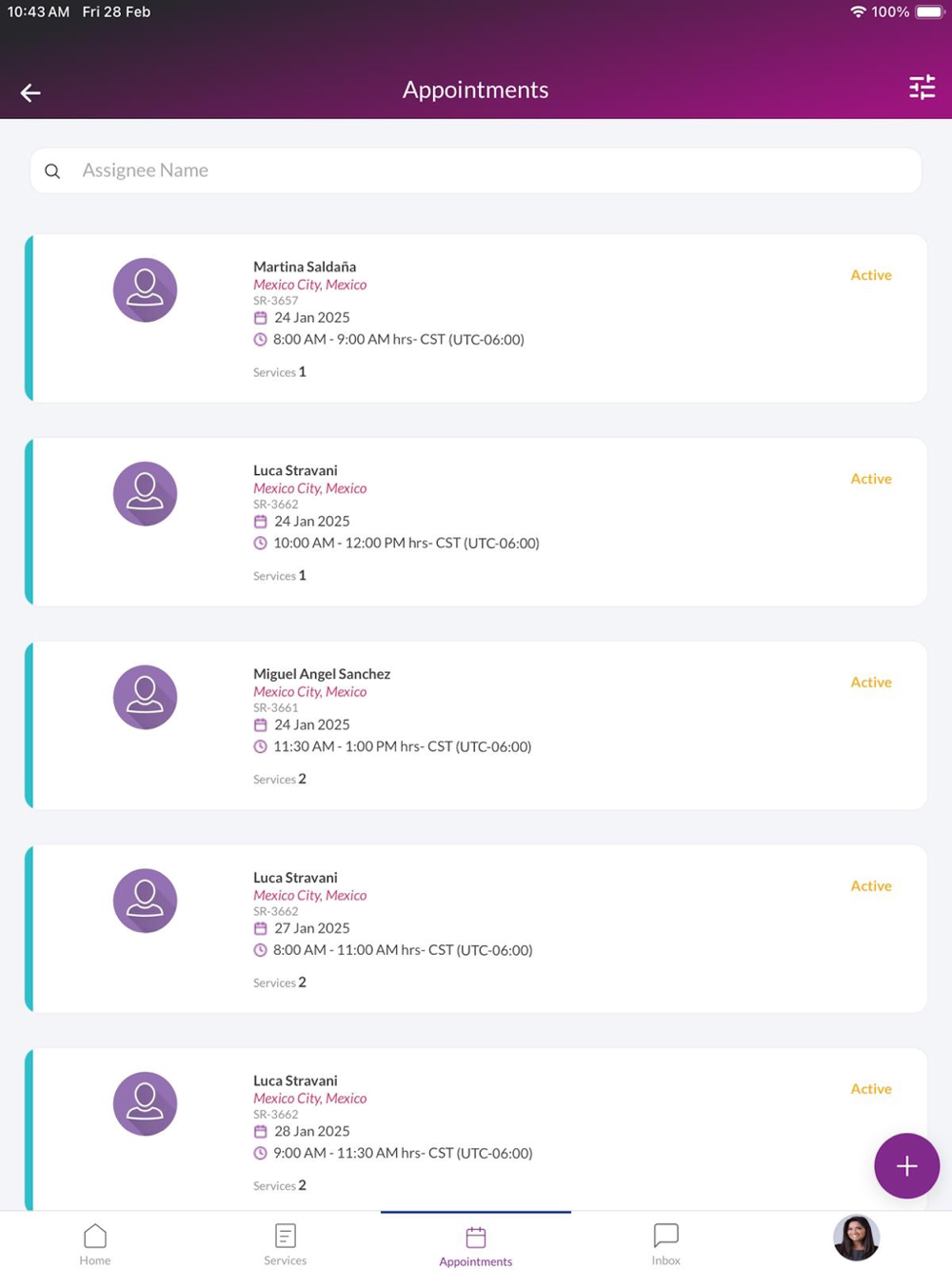The image size is (952, 1270).
Task: Tap the clock icon beside 10:00 AM - 12:00 PM
Action: click(x=260, y=544)
